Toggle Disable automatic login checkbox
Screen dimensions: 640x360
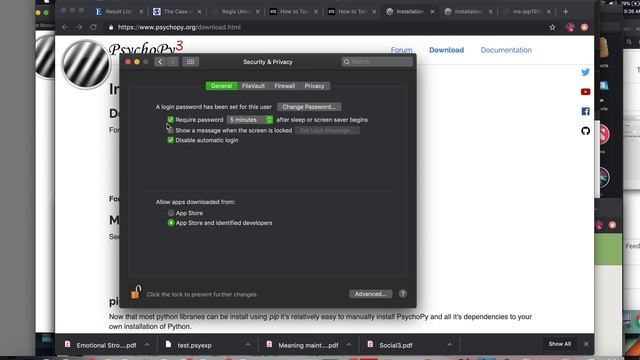tap(171, 140)
